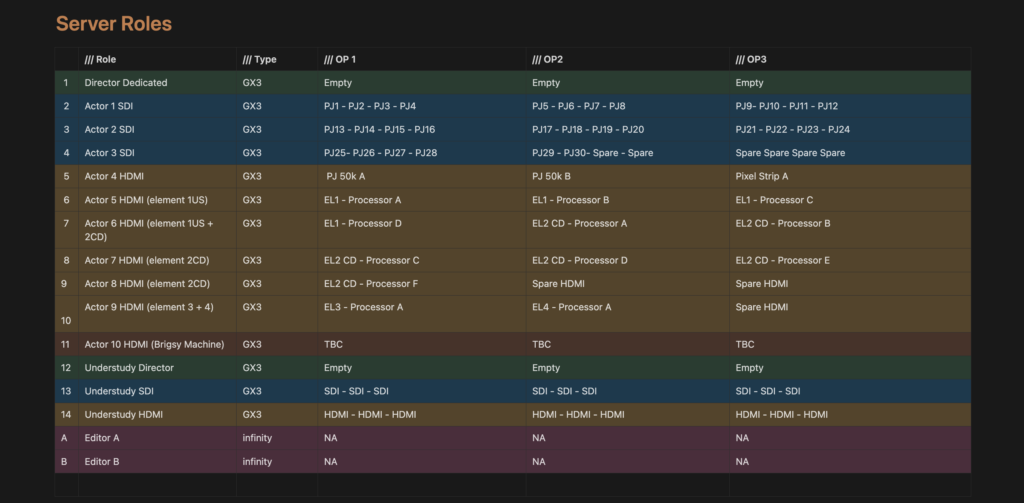
Task: Click the Server Roles heading
Action: tap(114, 24)
